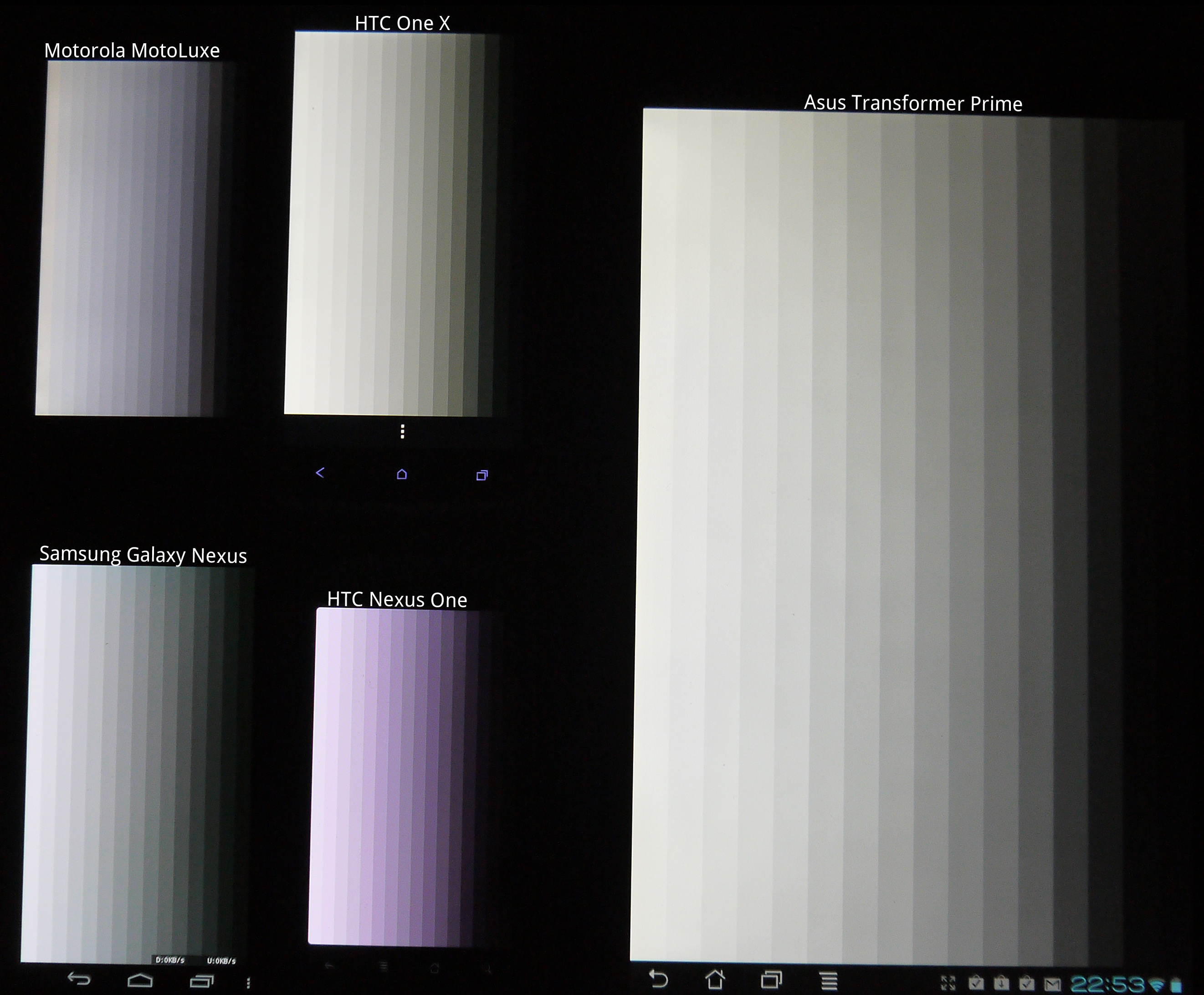The height and width of the screenshot is (995, 1204).
Task: Open the shopping-bag download notification
Action: [1002, 983]
